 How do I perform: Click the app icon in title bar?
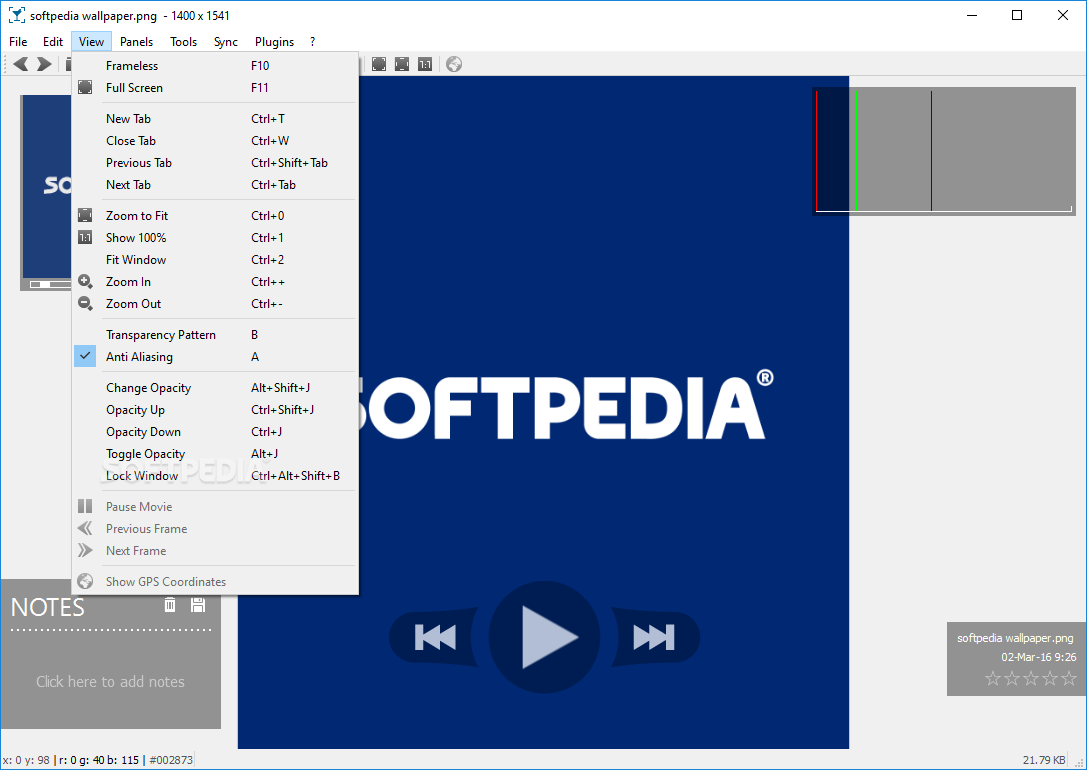coord(17,15)
